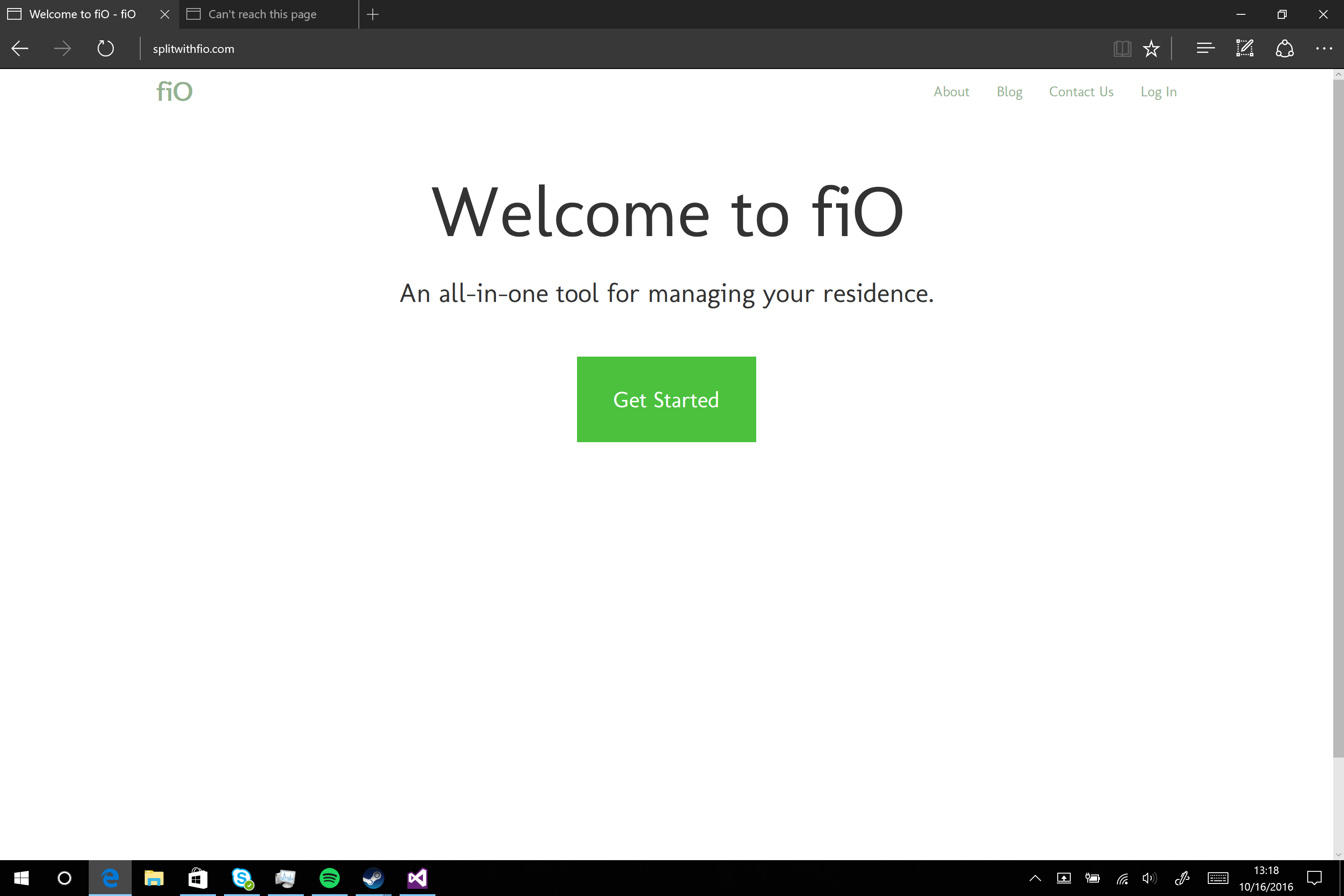Make a Web Note pen icon
The image size is (1344, 896).
click(x=1245, y=48)
